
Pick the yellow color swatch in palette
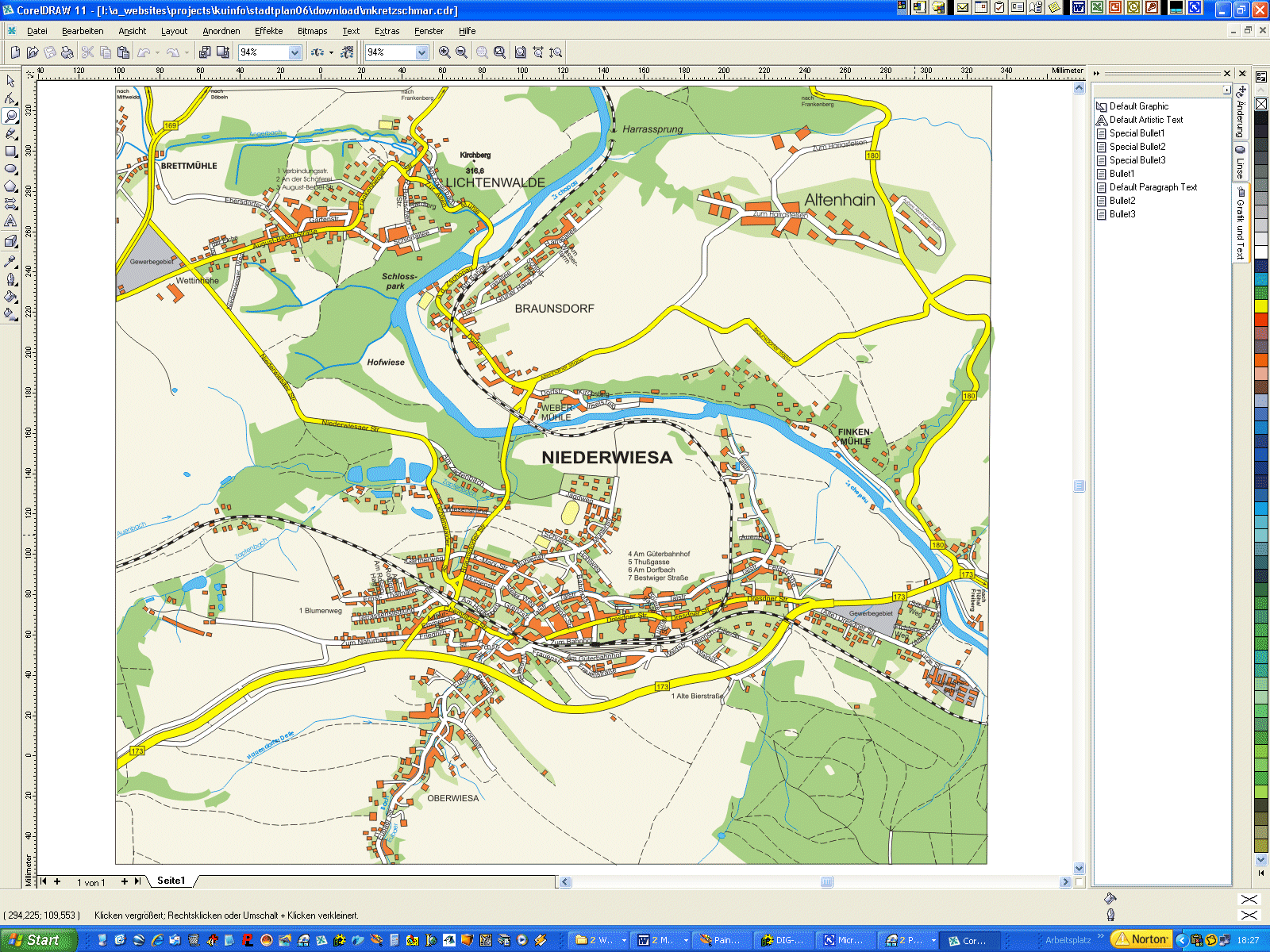[x=1261, y=306]
